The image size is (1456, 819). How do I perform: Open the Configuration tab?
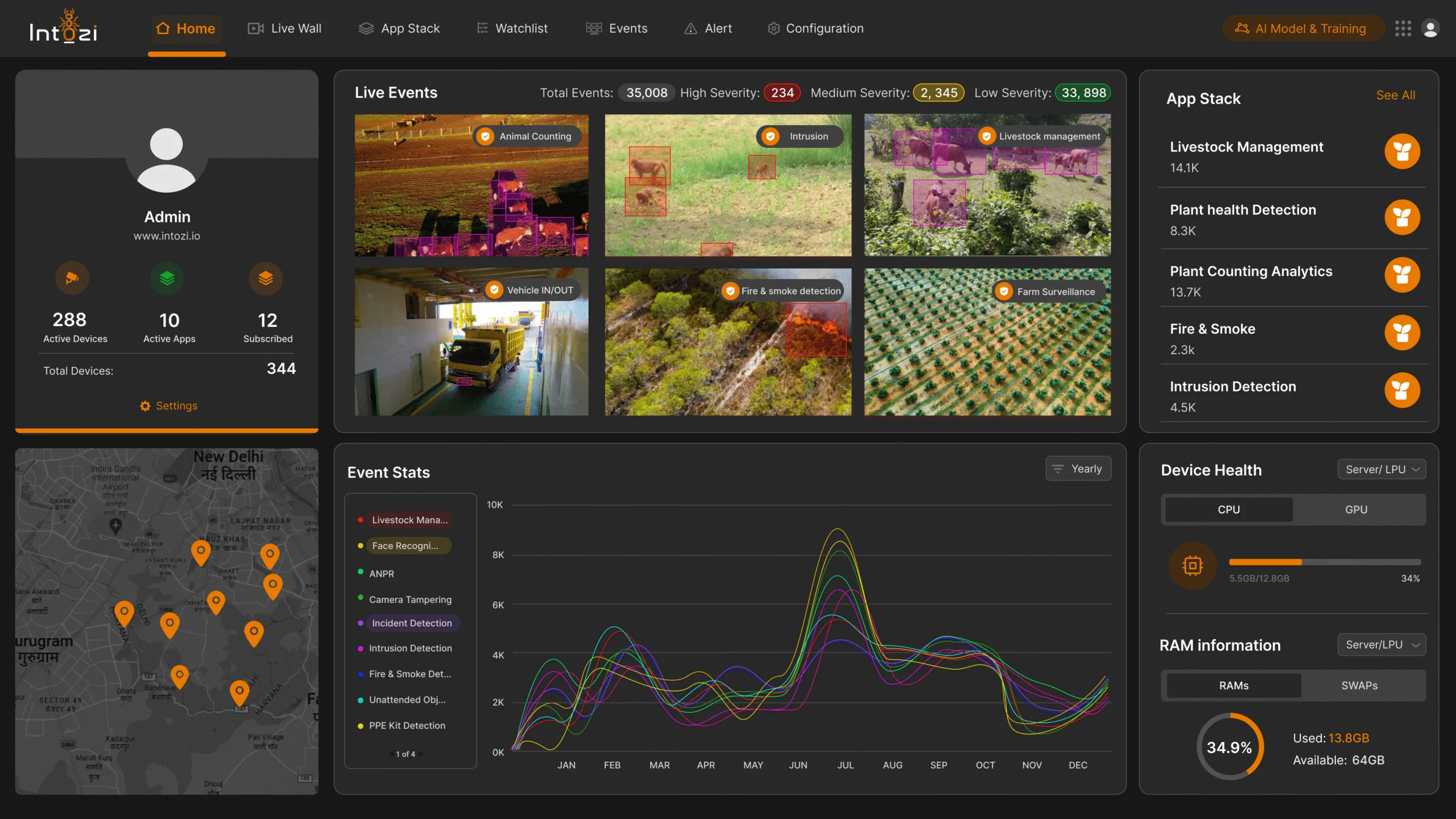coord(816,28)
